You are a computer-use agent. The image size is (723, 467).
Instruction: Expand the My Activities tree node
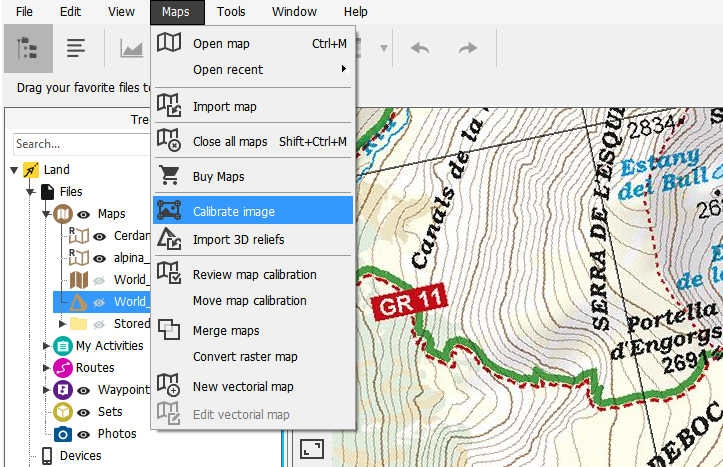(x=46, y=346)
